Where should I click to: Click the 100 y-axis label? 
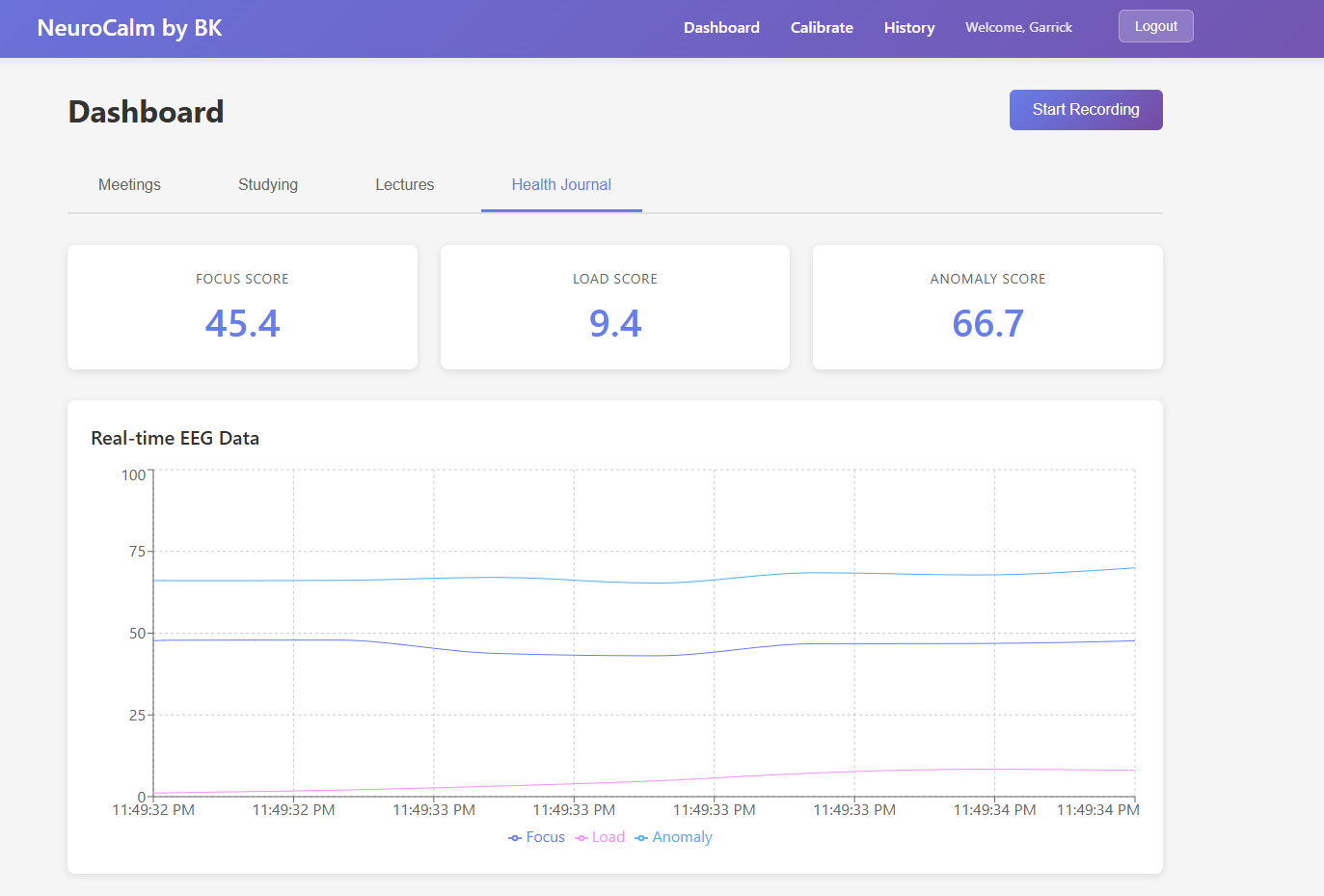133,475
